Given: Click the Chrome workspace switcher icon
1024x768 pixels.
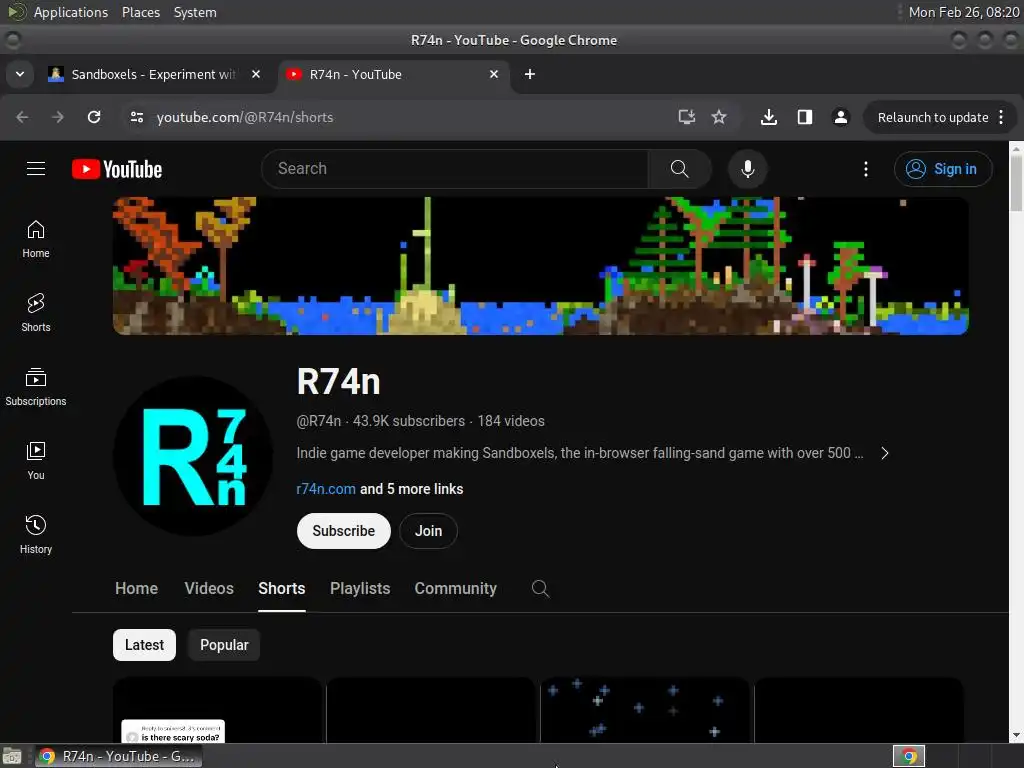Looking at the screenshot, I should tap(908, 756).
